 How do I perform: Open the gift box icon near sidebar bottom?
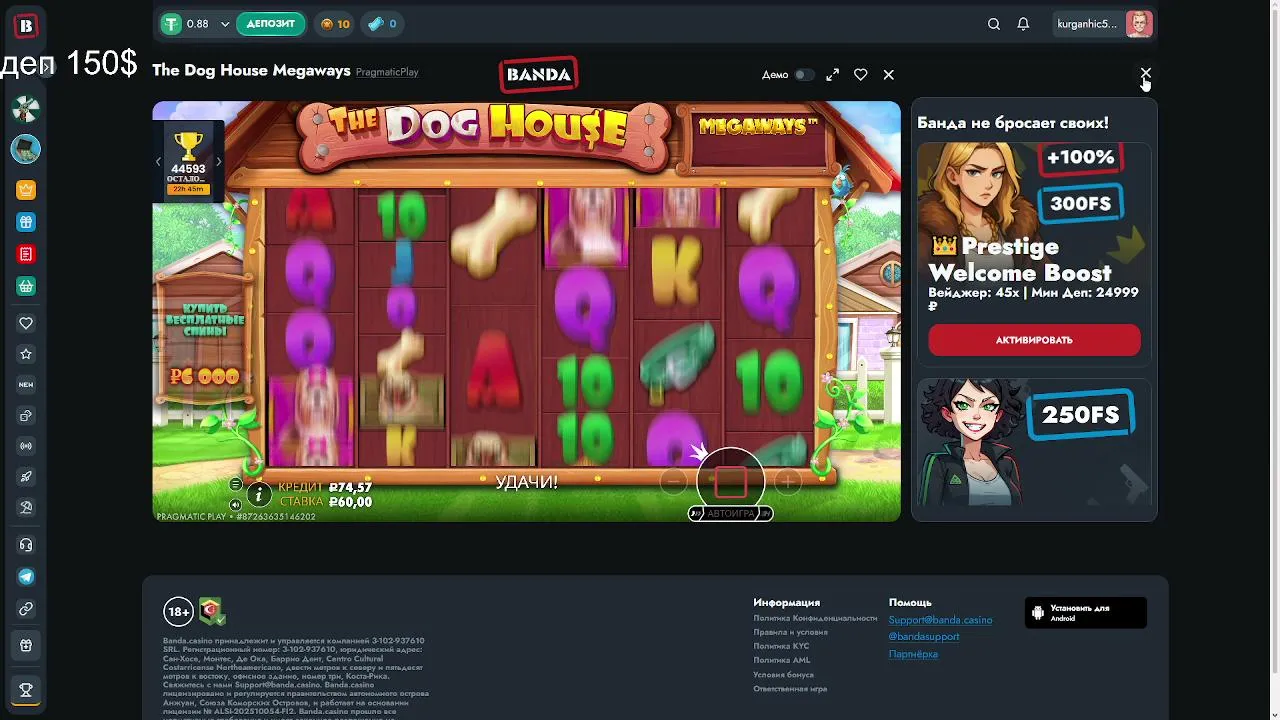click(26, 646)
